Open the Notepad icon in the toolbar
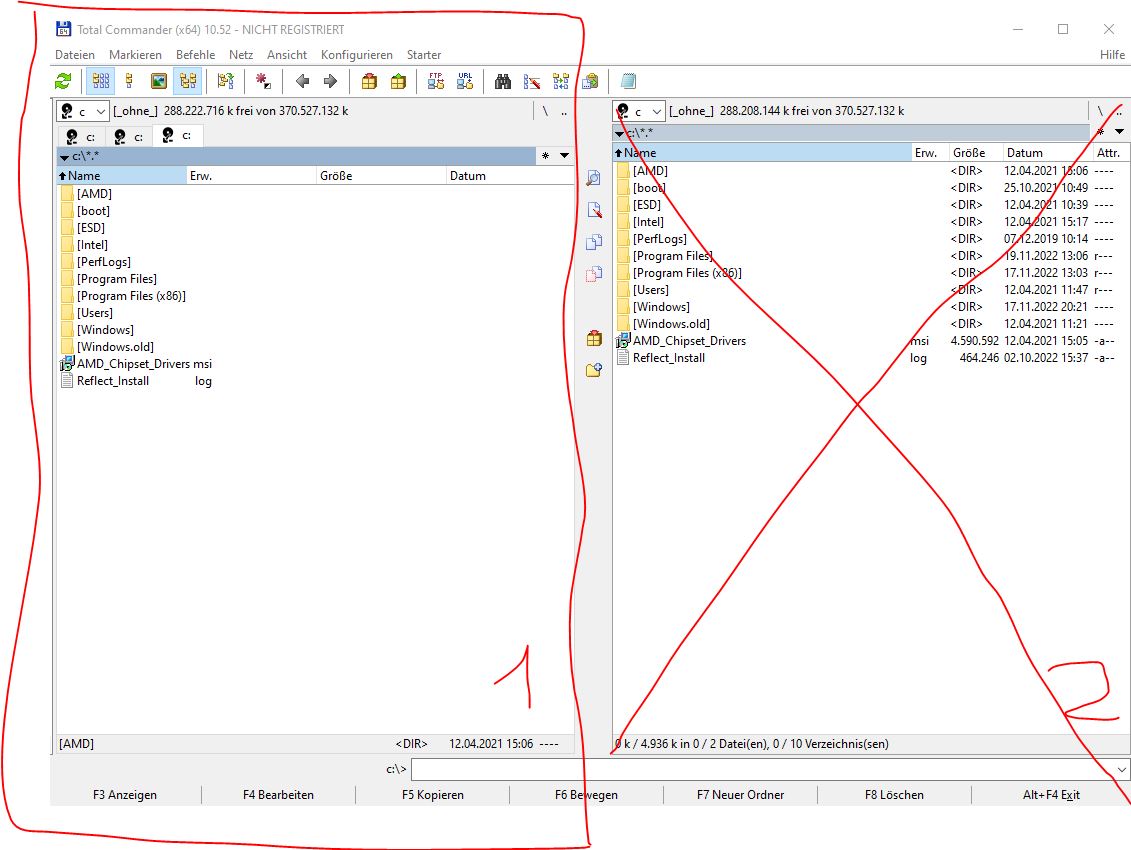 coord(628,82)
